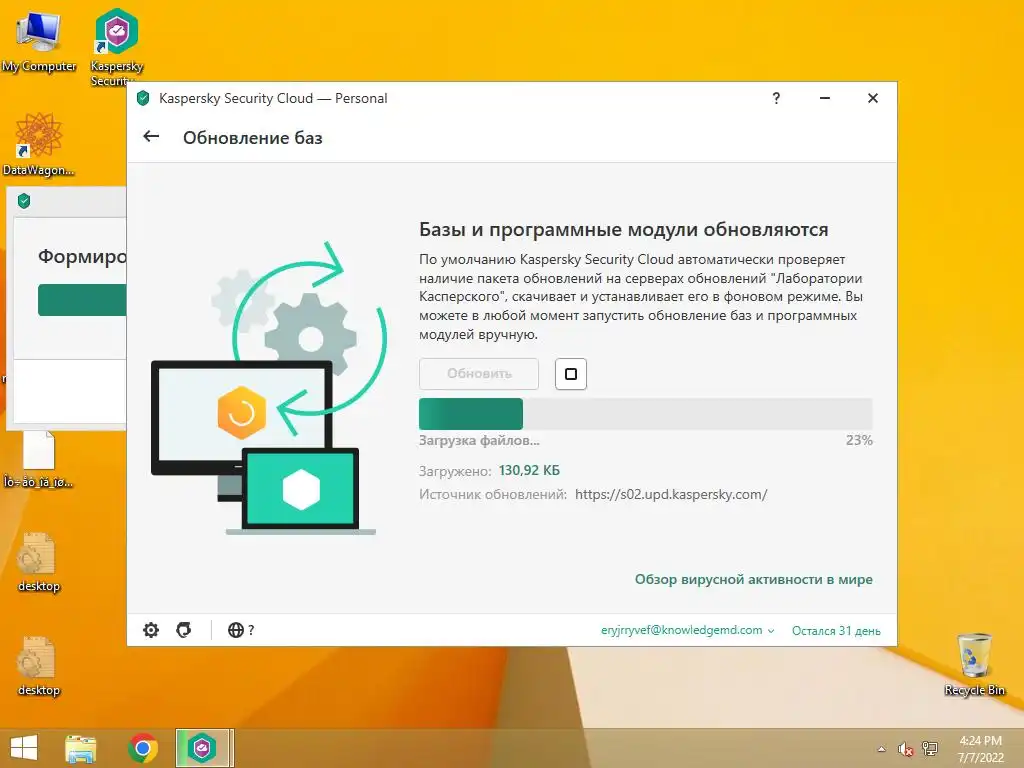Click the monitor and laptop update illustration
This screenshot has width=1024, height=768.
tap(269, 388)
